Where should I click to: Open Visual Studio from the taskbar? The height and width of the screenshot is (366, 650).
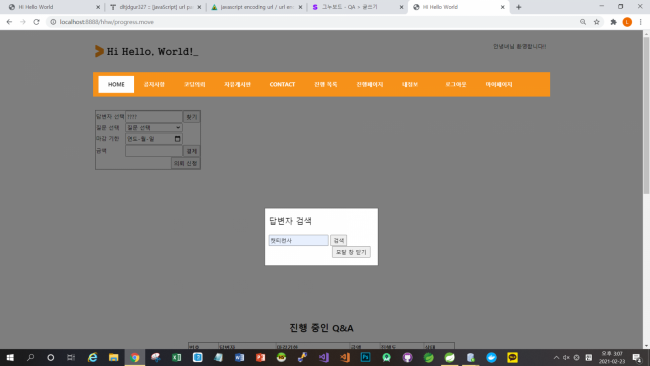pos(323,357)
